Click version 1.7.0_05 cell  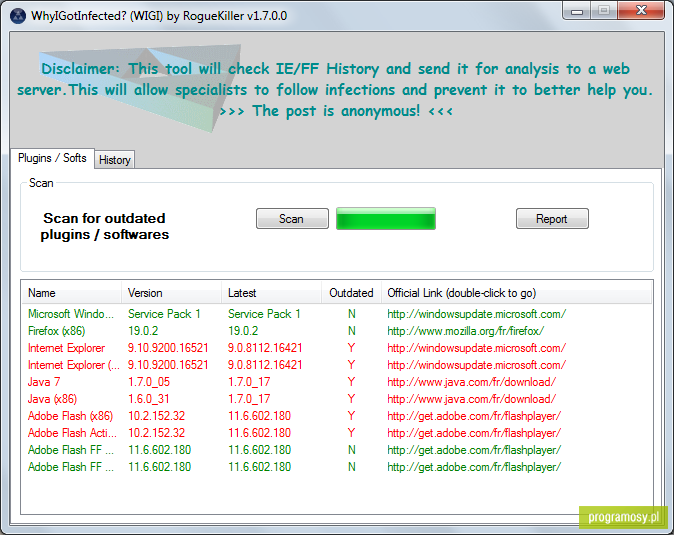point(149,382)
